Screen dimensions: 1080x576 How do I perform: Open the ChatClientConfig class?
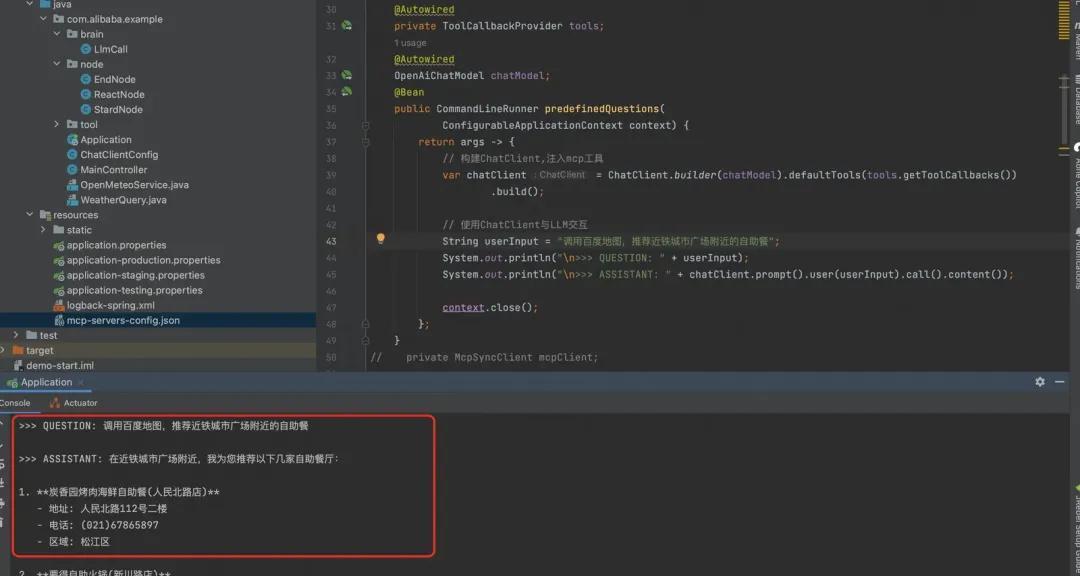[x=118, y=155]
